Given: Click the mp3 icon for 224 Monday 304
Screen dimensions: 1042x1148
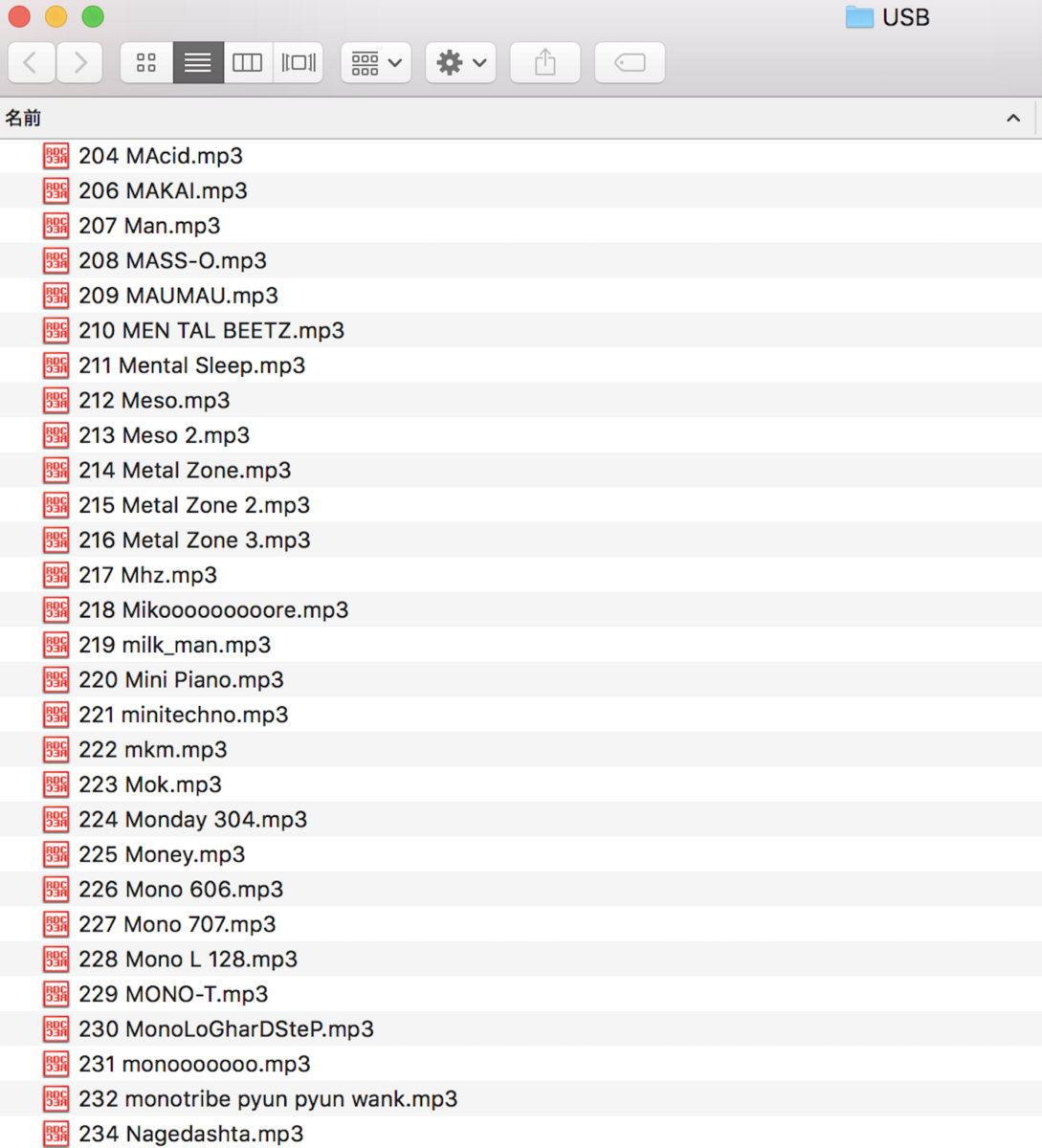Looking at the screenshot, I should pyautogui.click(x=56, y=820).
